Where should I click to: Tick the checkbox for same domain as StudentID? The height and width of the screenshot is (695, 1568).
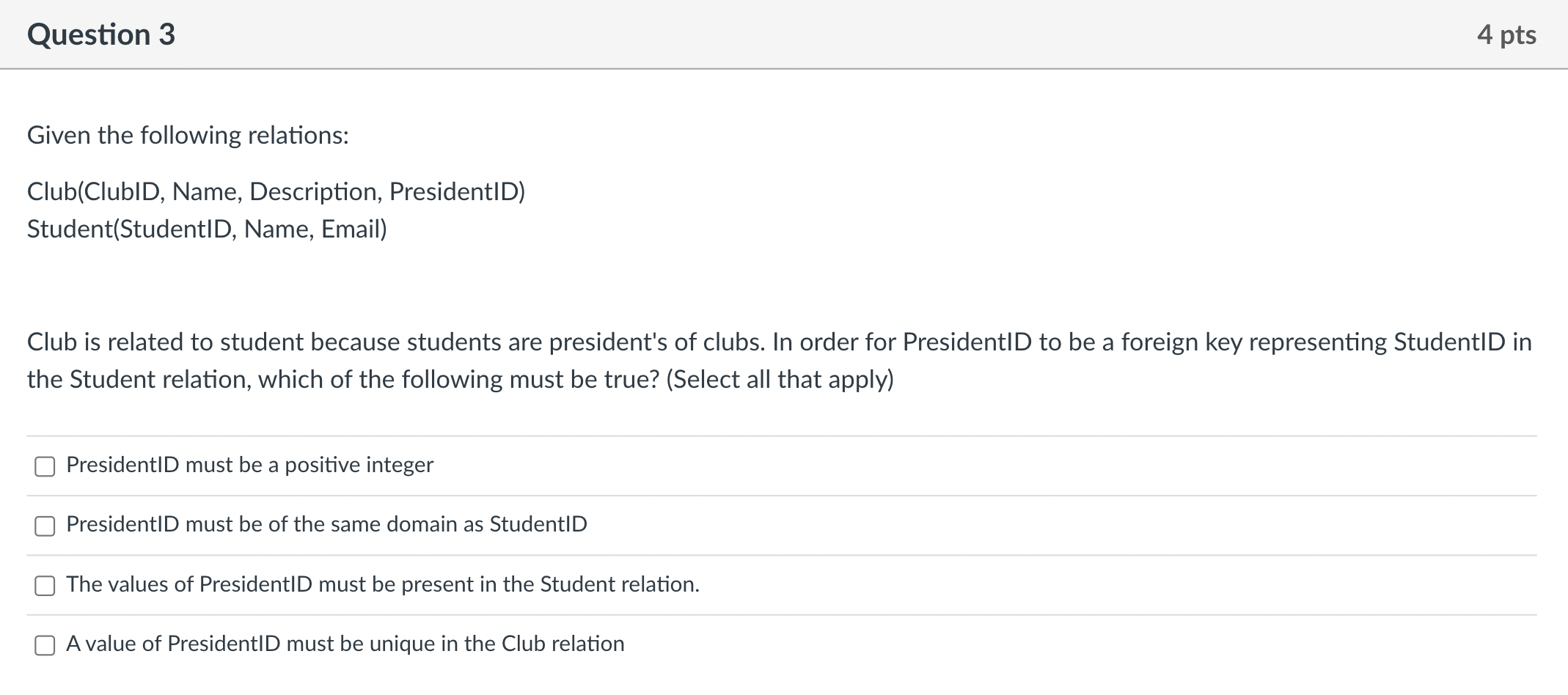(x=45, y=526)
